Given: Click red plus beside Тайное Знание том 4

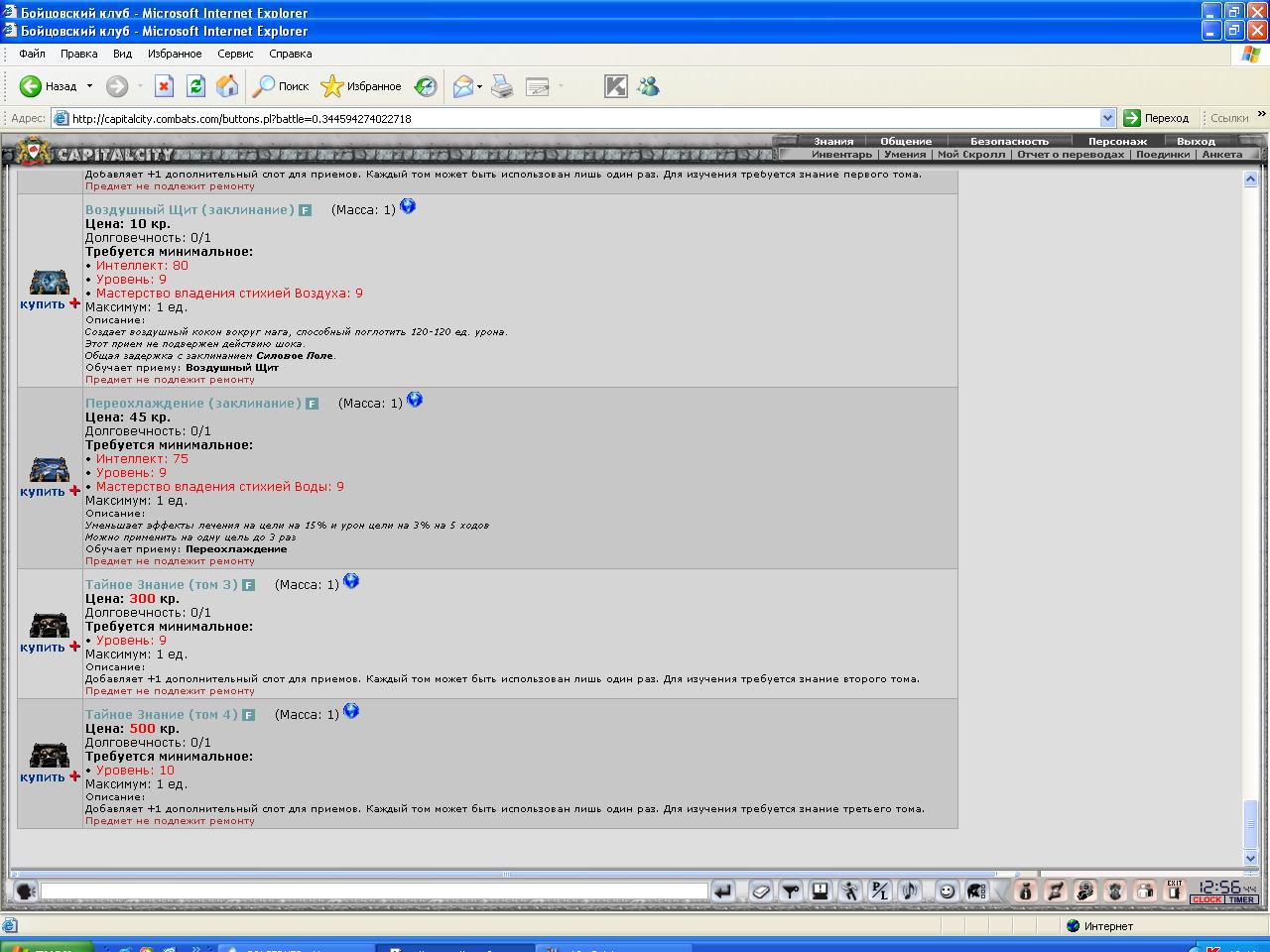Looking at the screenshot, I should 74,776.
